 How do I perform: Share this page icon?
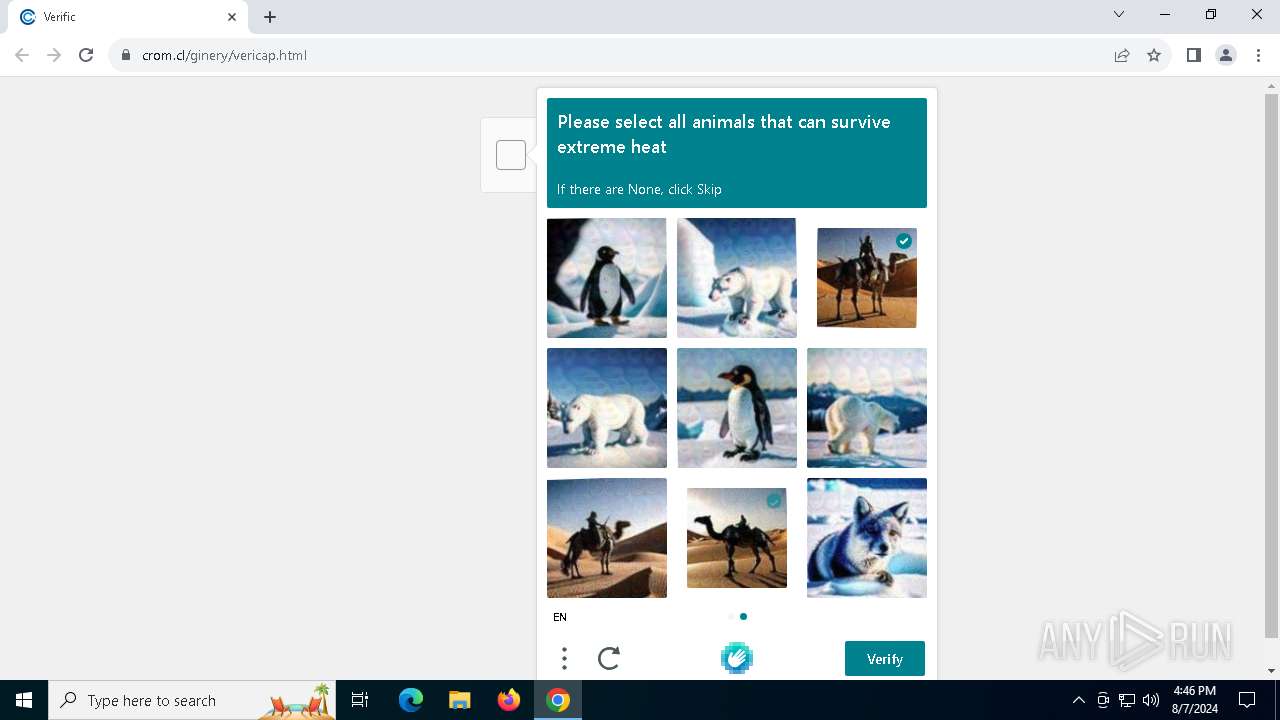click(1122, 55)
